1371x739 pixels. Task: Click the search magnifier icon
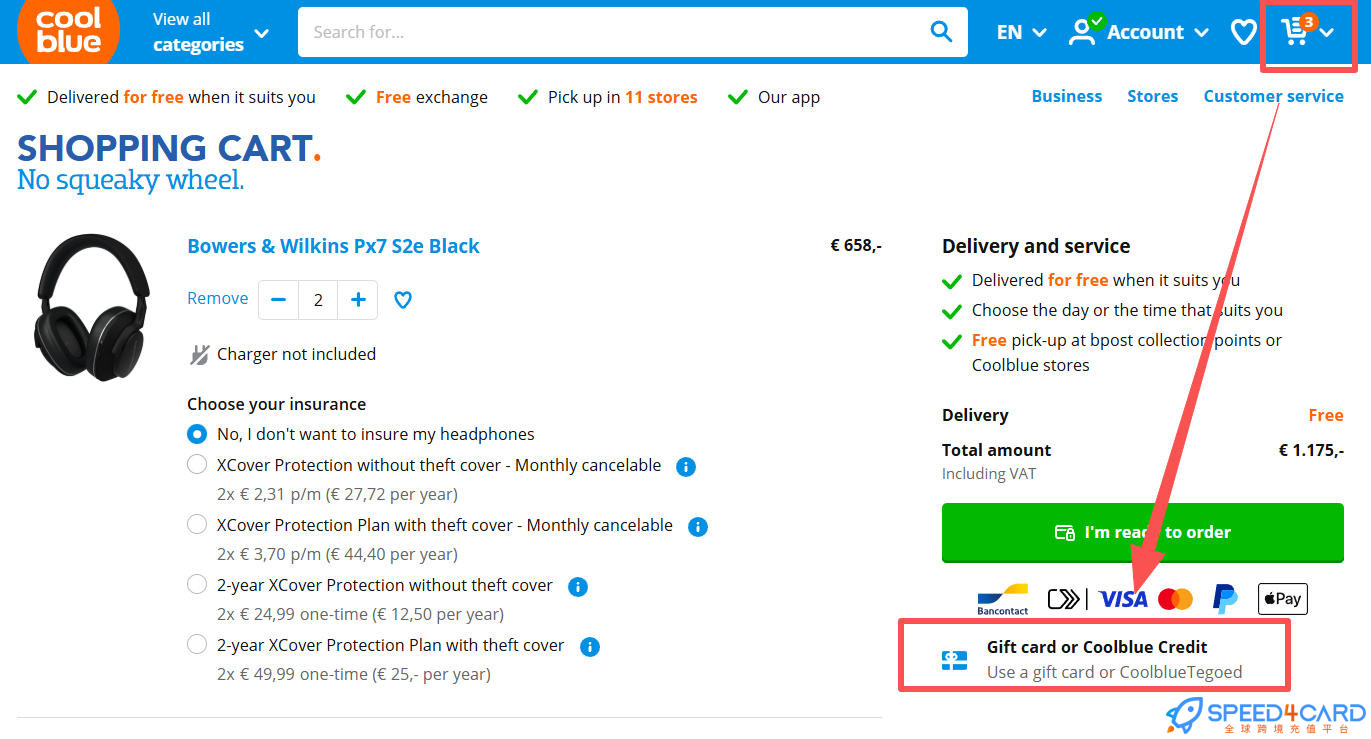click(941, 32)
